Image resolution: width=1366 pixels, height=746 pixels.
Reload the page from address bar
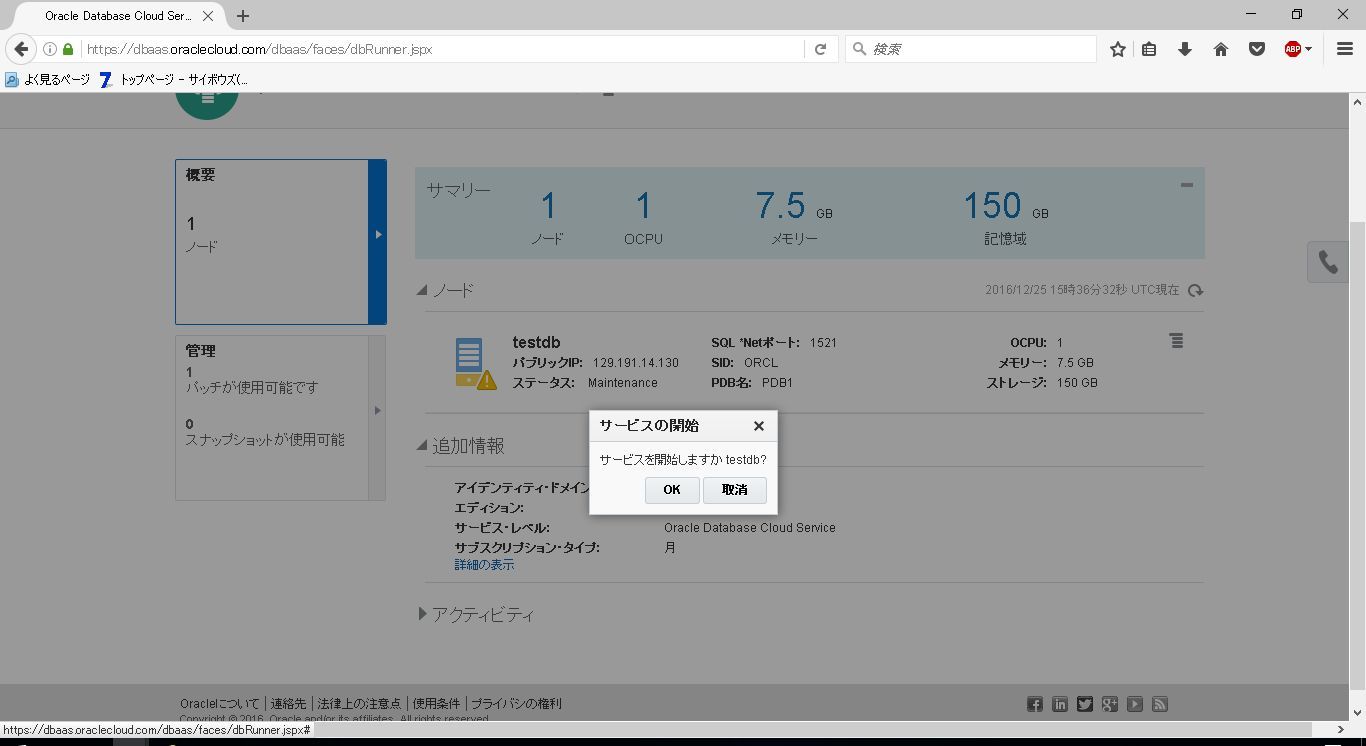click(820, 49)
